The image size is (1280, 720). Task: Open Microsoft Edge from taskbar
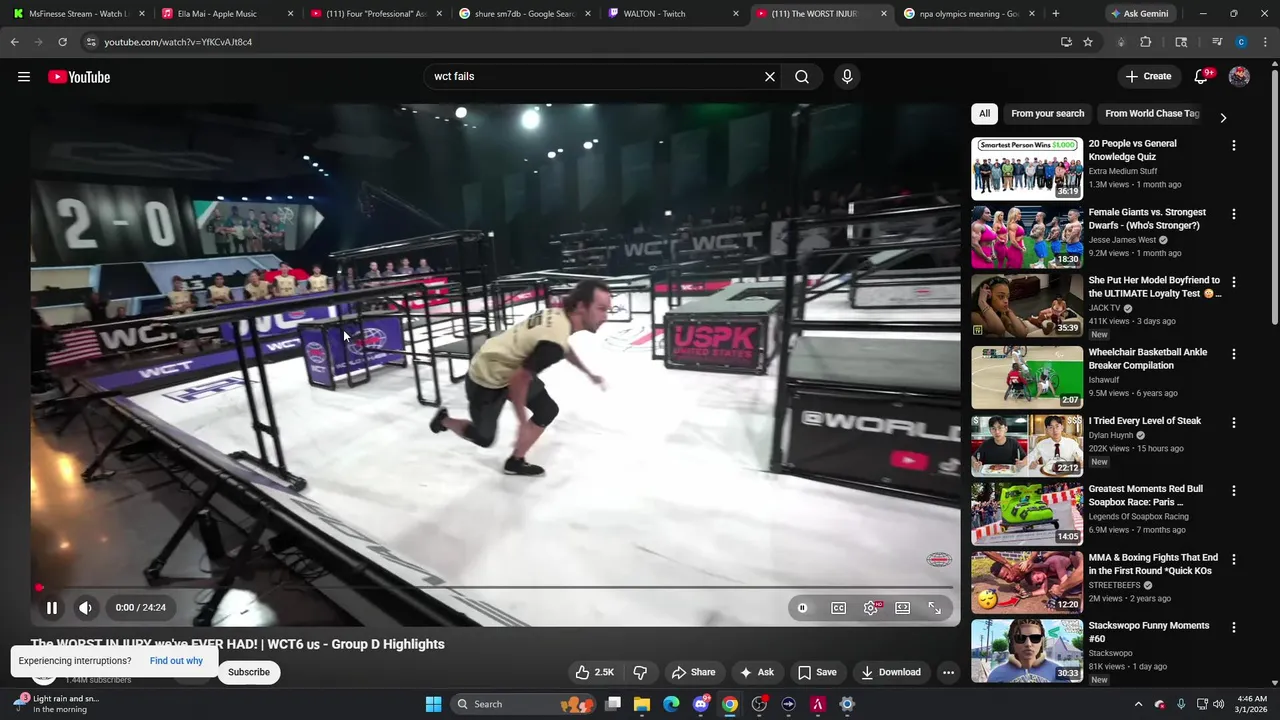click(671, 704)
